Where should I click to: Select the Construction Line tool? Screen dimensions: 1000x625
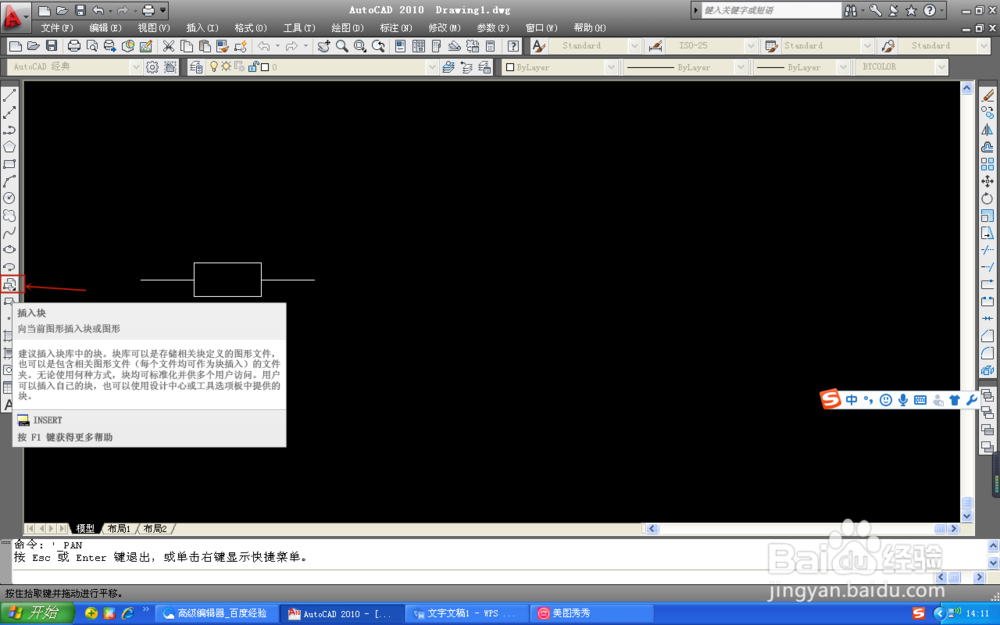tap(10, 113)
